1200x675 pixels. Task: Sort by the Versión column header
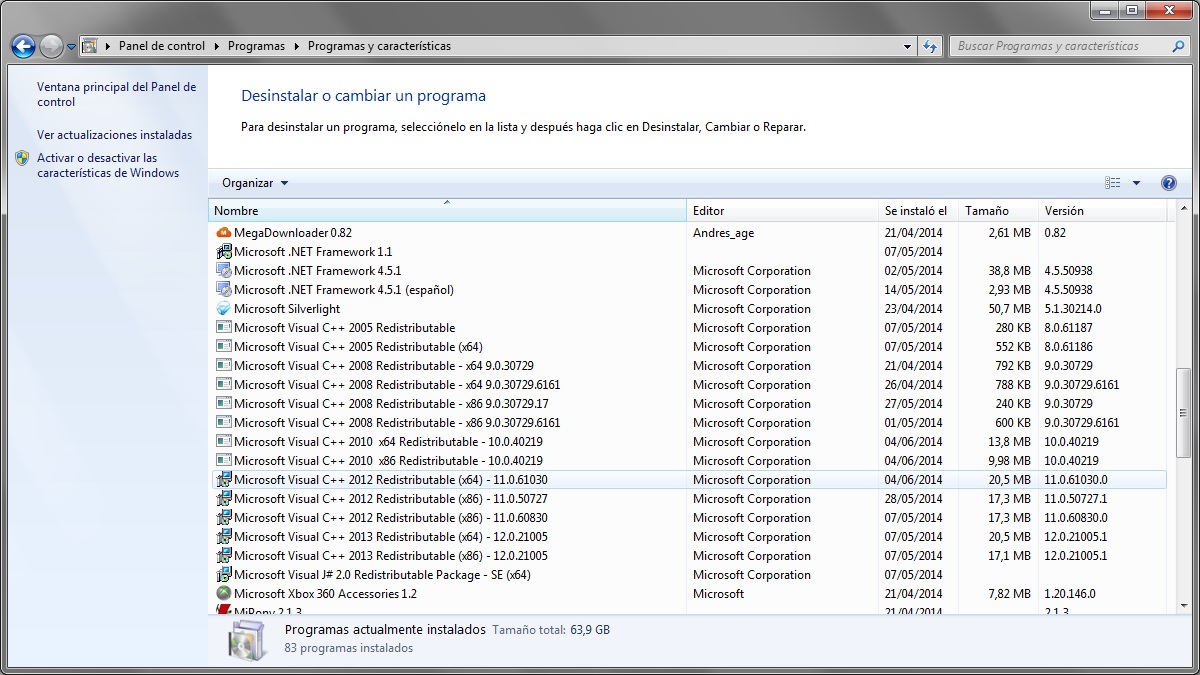point(1102,211)
